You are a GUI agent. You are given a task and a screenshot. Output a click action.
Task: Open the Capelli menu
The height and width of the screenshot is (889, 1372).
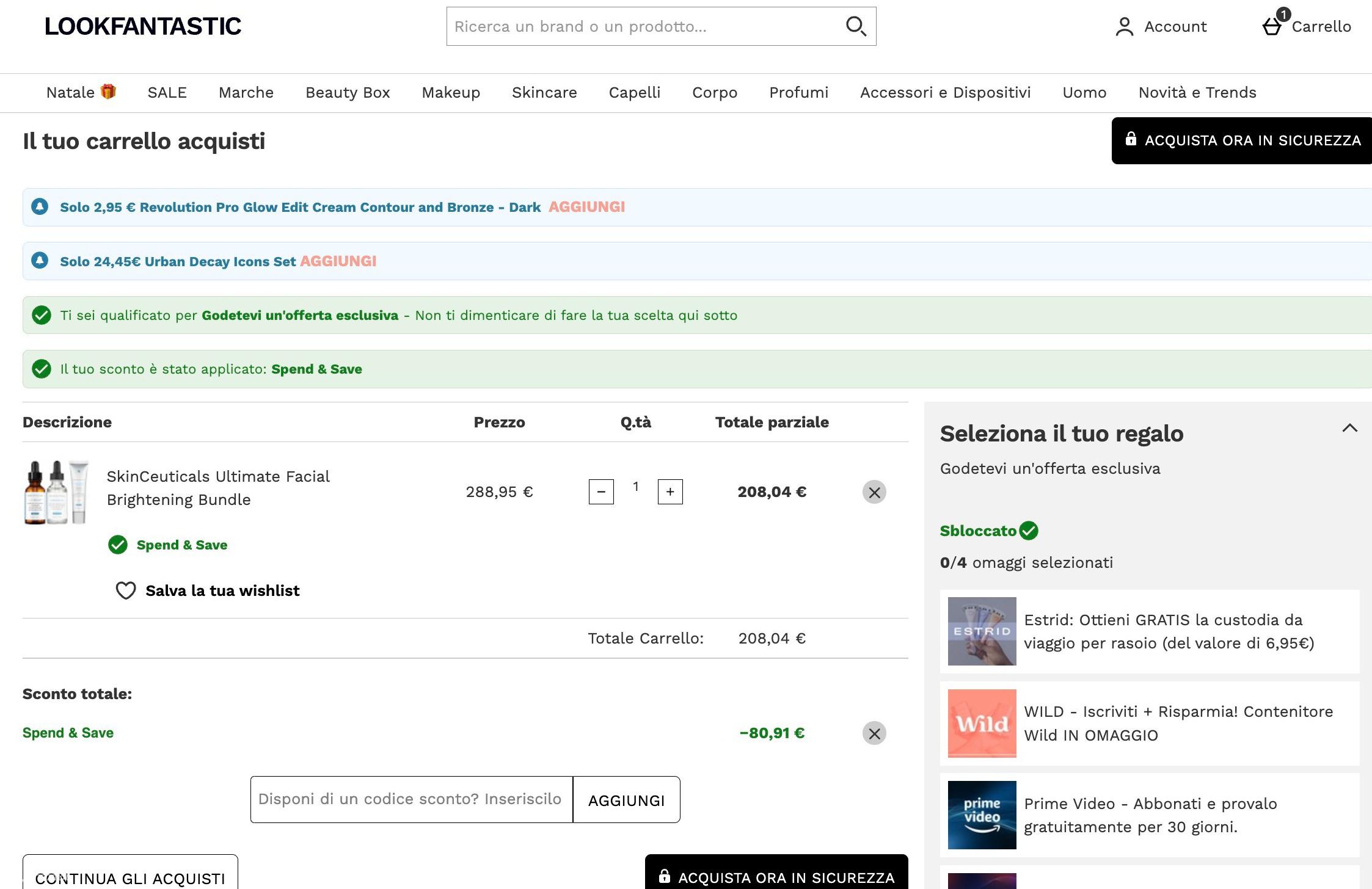(x=635, y=92)
